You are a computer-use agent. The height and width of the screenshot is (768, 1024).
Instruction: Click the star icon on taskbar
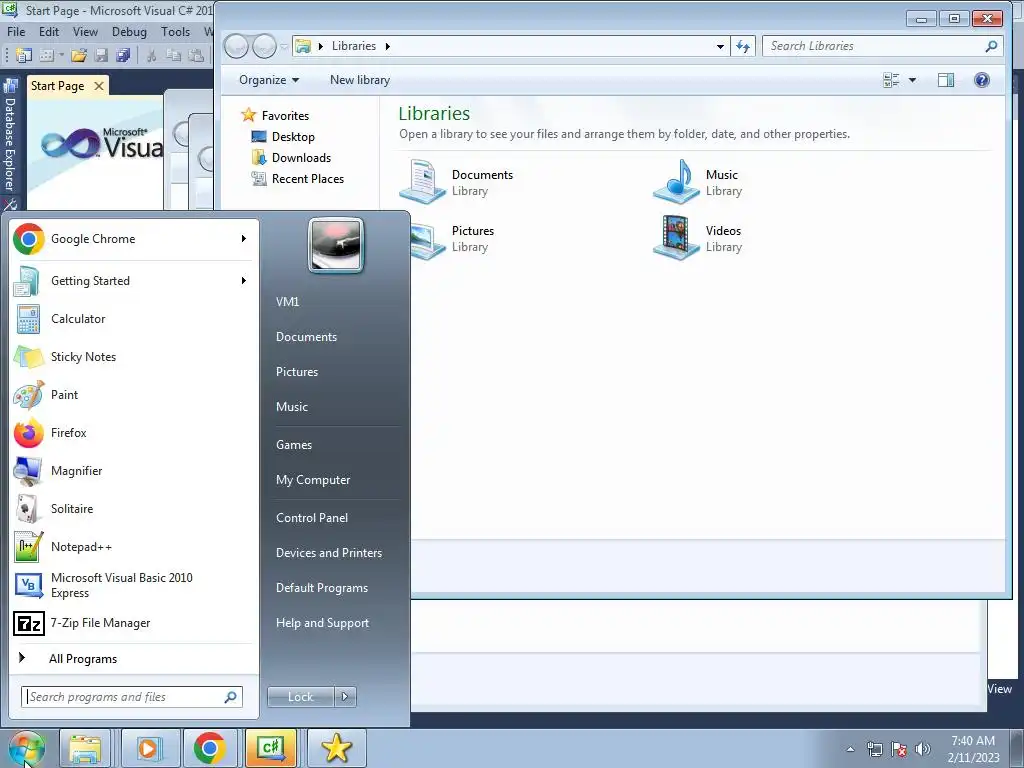[336, 748]
